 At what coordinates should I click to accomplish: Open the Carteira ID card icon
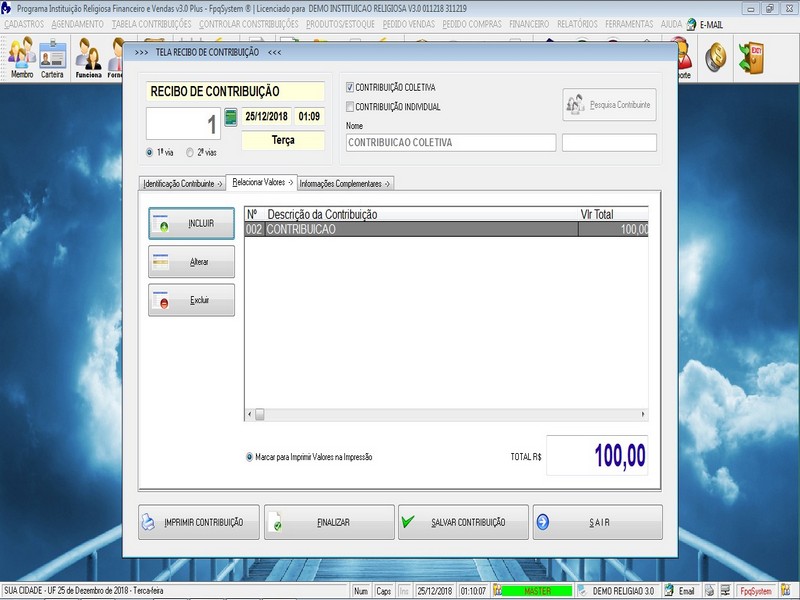click(53, 58)
